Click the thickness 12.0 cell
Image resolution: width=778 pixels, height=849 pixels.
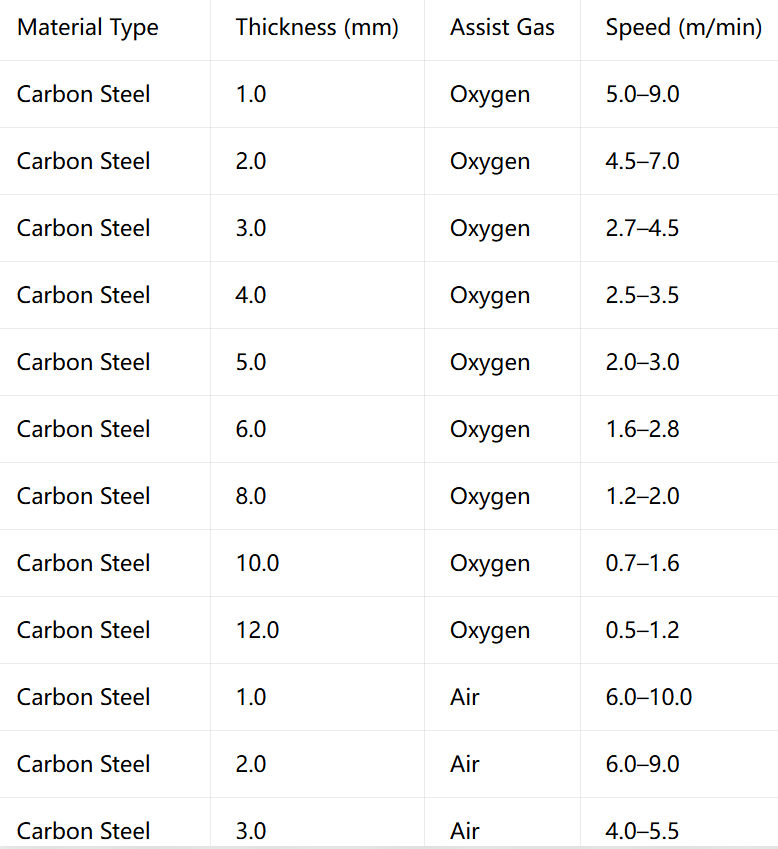(257, 630)
